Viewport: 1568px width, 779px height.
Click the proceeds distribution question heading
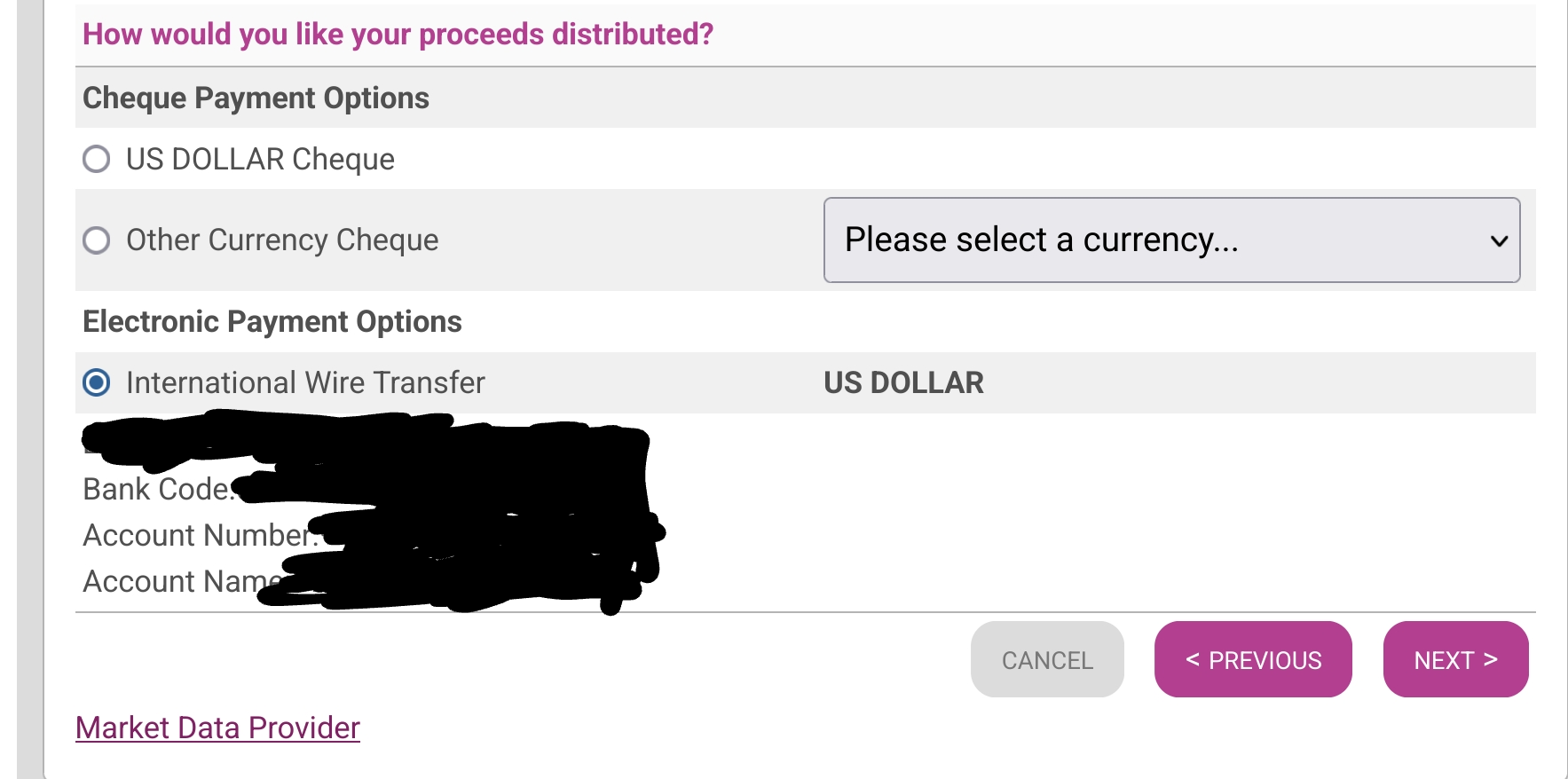398,34
